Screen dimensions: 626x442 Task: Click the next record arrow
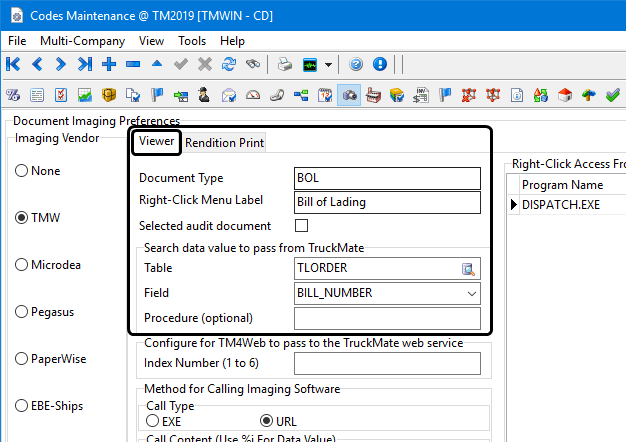coord(61,64)
